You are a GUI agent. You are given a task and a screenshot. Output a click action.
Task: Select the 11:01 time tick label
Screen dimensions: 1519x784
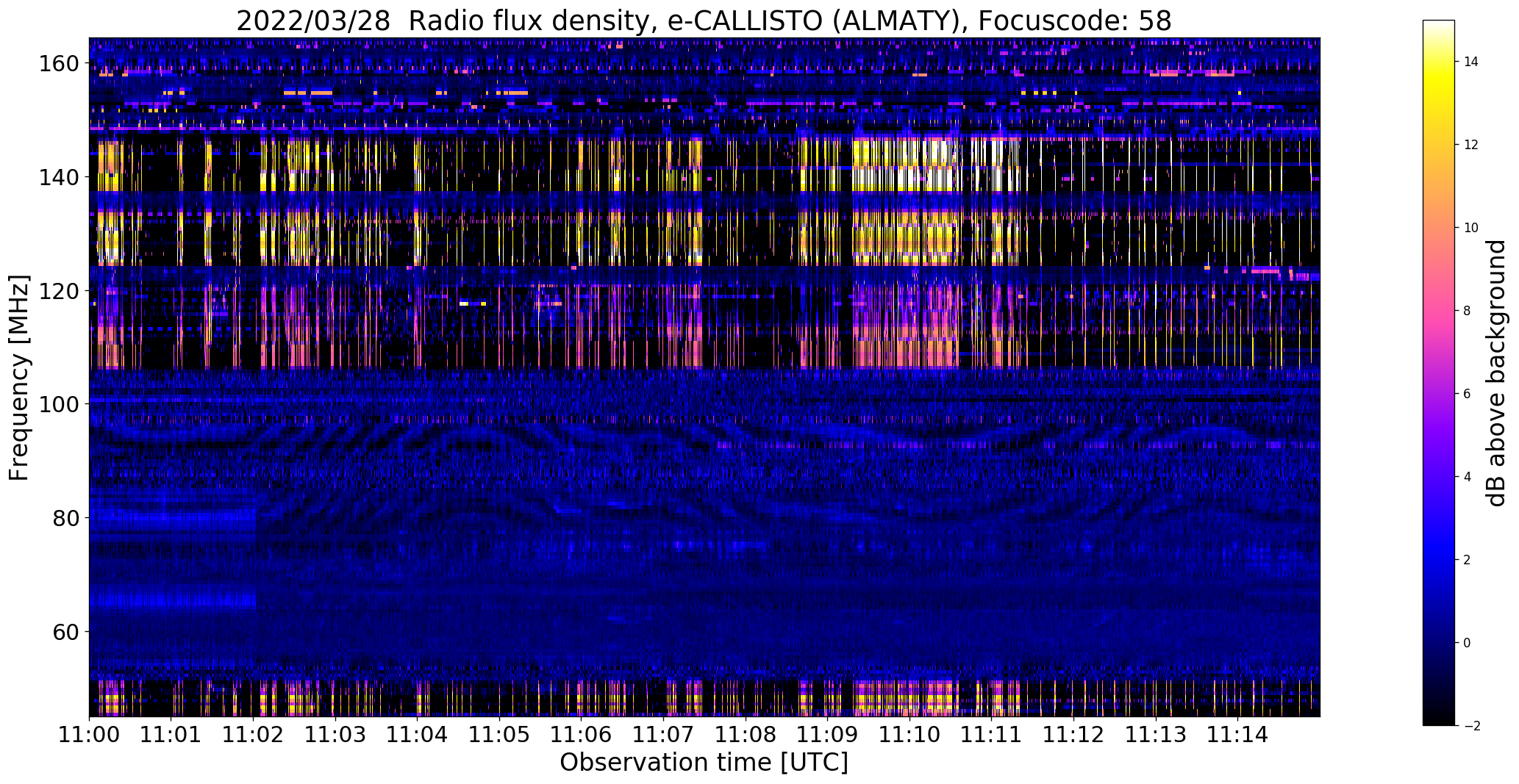click(x=171, y=734)
